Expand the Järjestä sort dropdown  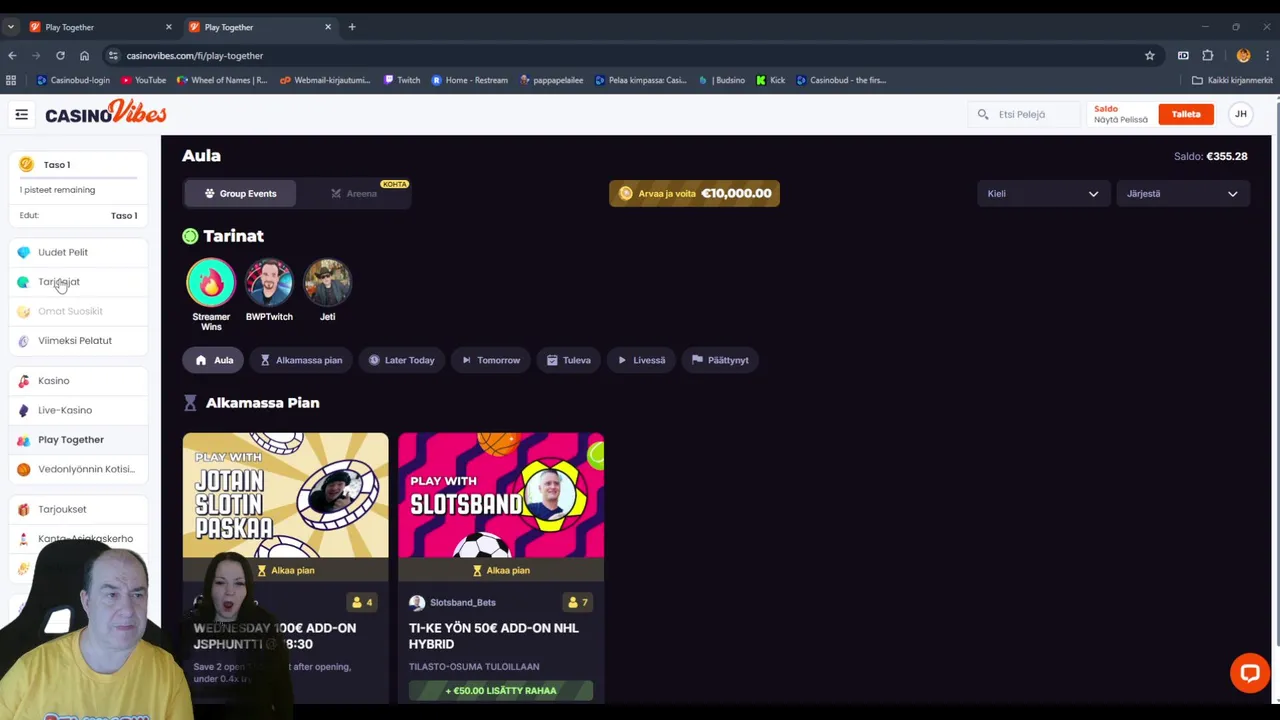click(1182, 194)
